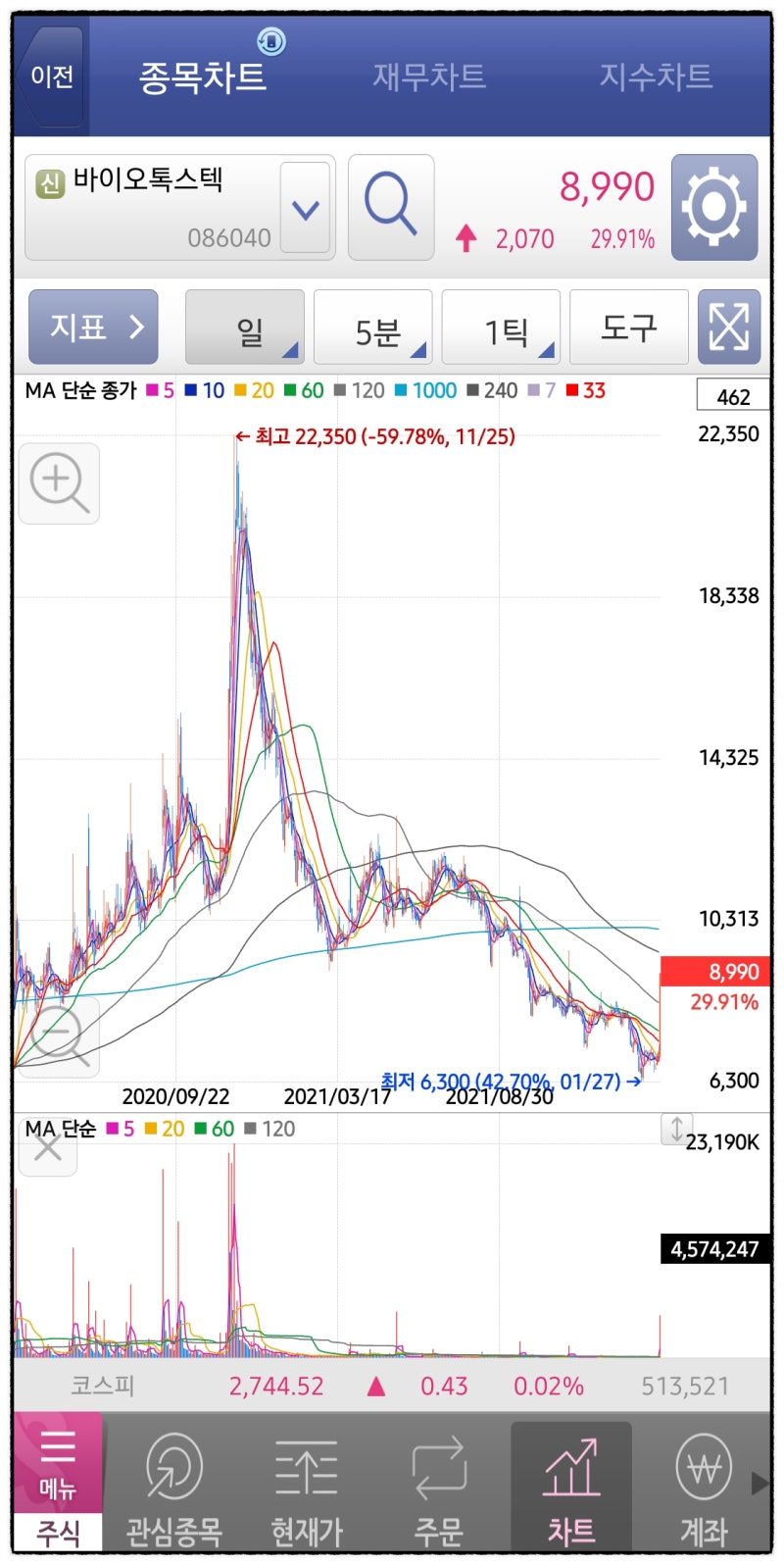Screen dimensions: 784x1565
Task: Open 관심종목 watchlist
Action: coord(174,1489)
